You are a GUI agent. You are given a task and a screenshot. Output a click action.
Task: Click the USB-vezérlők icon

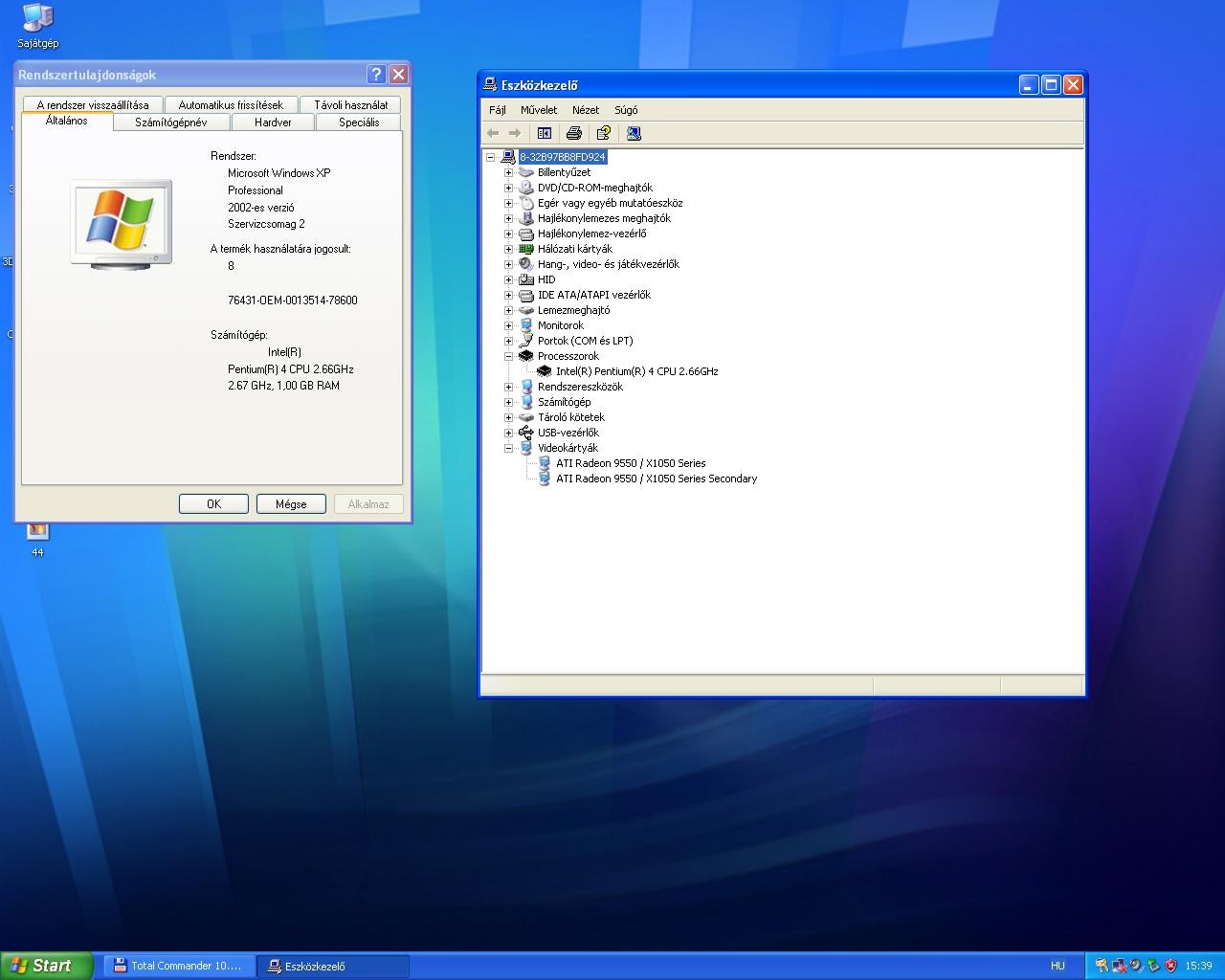tap(525, 433)
